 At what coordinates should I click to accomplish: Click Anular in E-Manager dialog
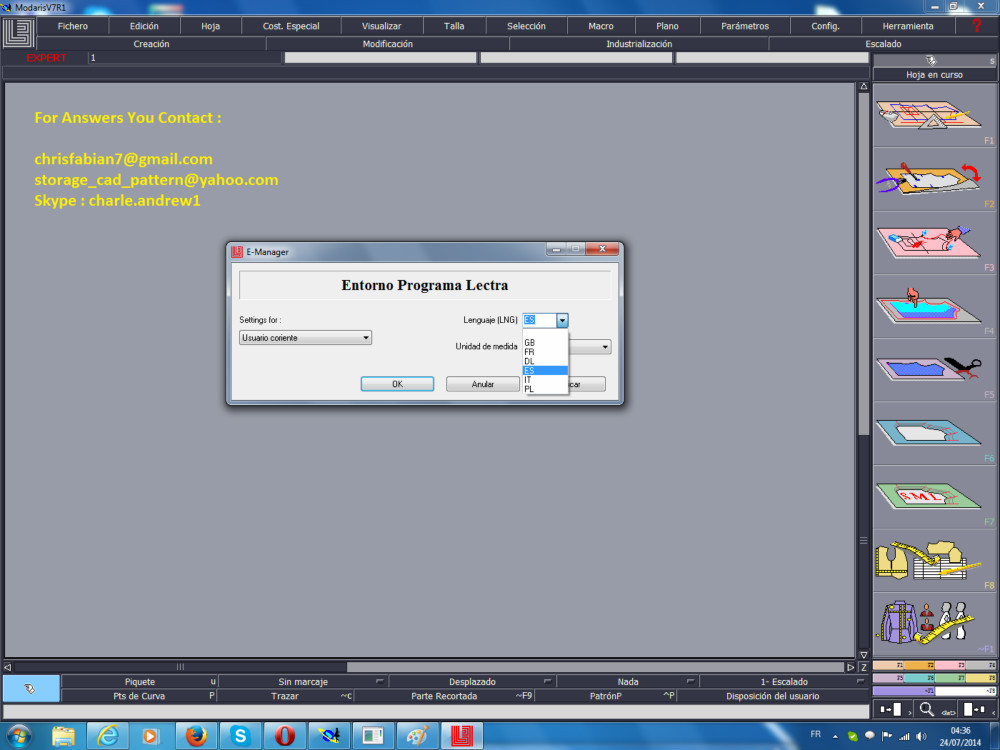[483, 384]
